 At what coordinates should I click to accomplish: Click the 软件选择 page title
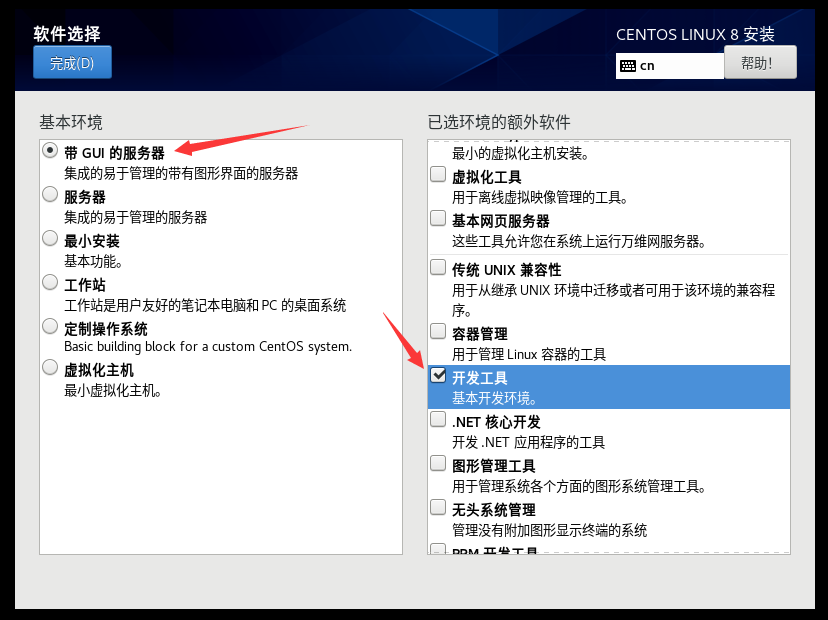coord(67,34)
